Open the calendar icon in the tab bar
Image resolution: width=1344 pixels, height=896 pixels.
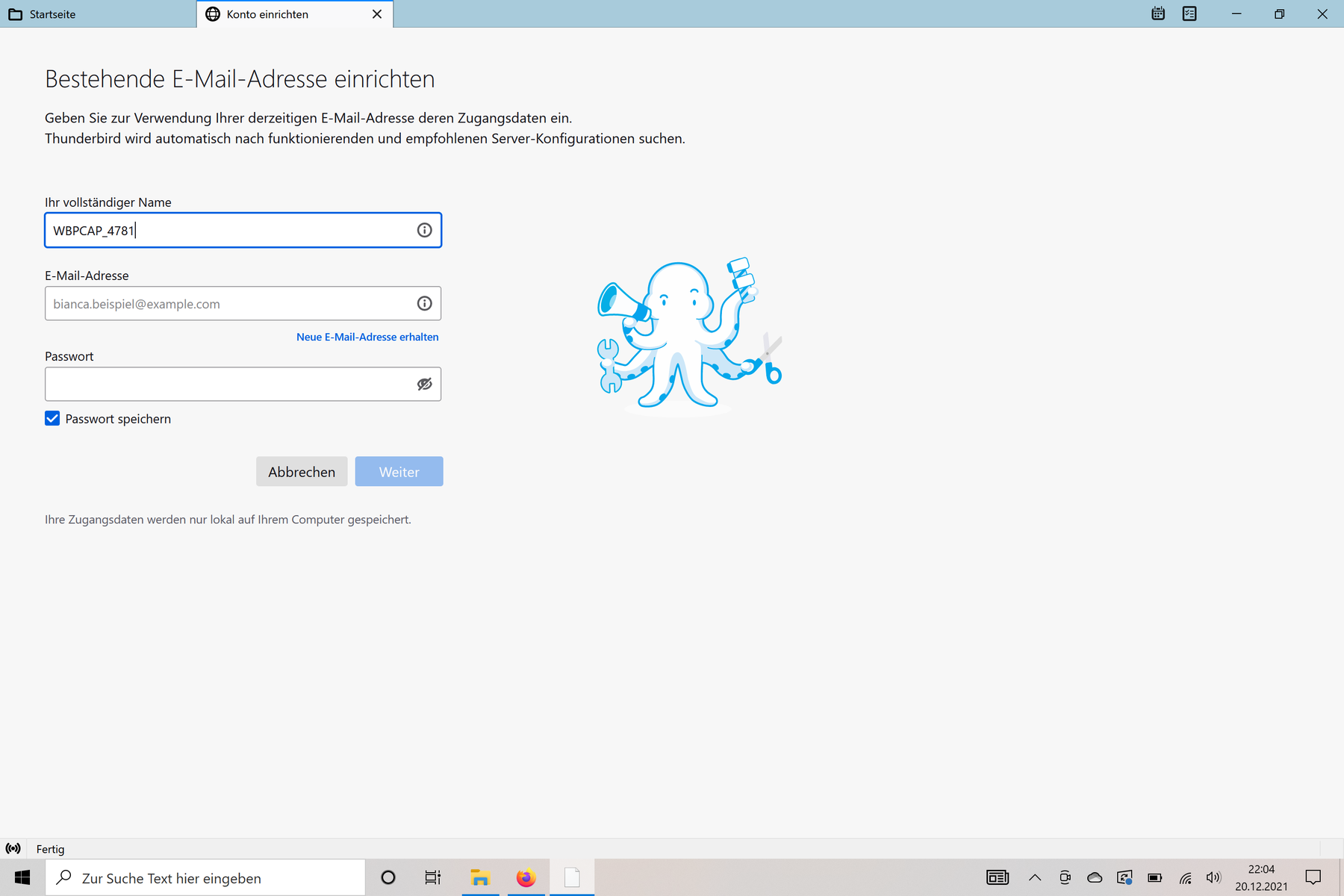(1158, 13)
